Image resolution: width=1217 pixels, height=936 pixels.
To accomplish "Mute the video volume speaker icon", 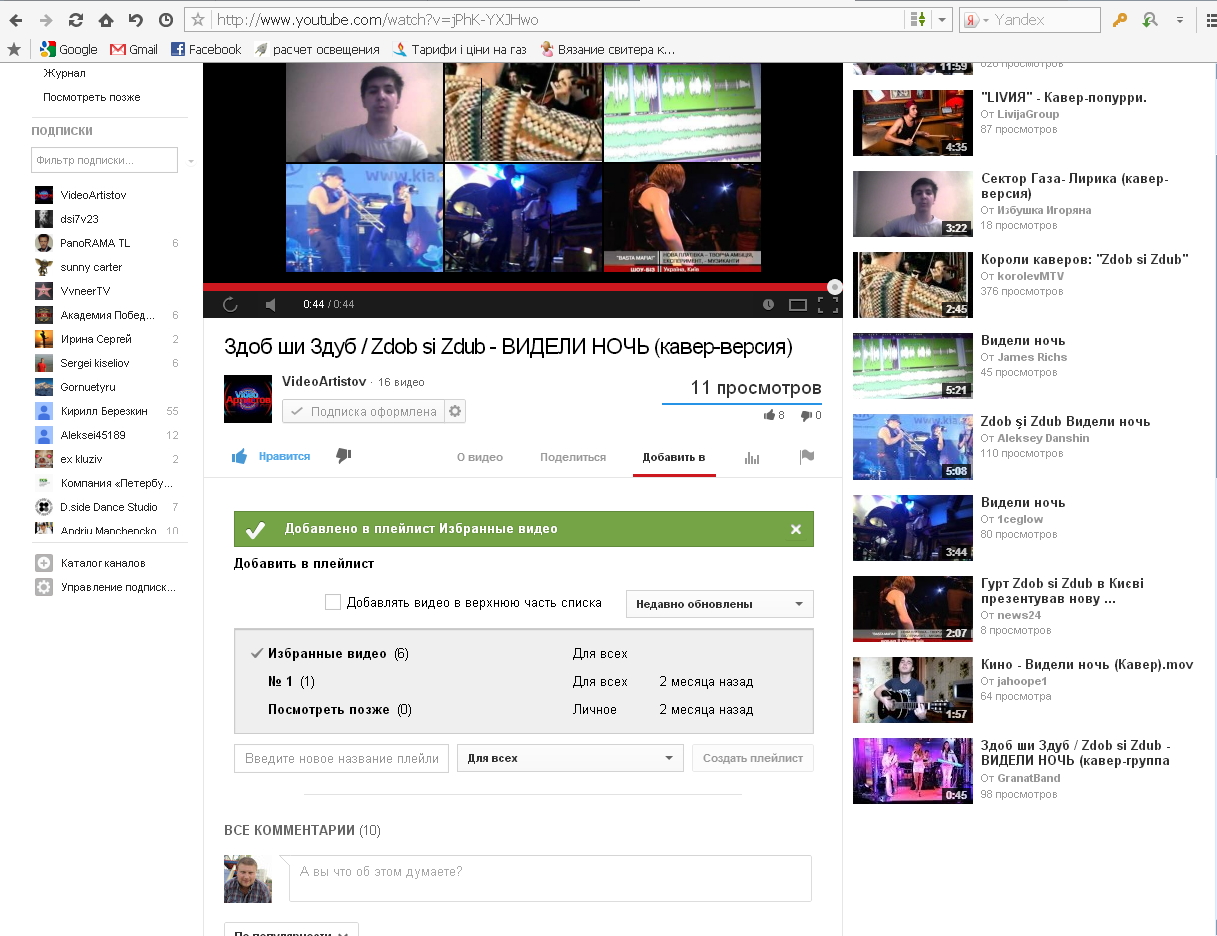I will point(270,304).
